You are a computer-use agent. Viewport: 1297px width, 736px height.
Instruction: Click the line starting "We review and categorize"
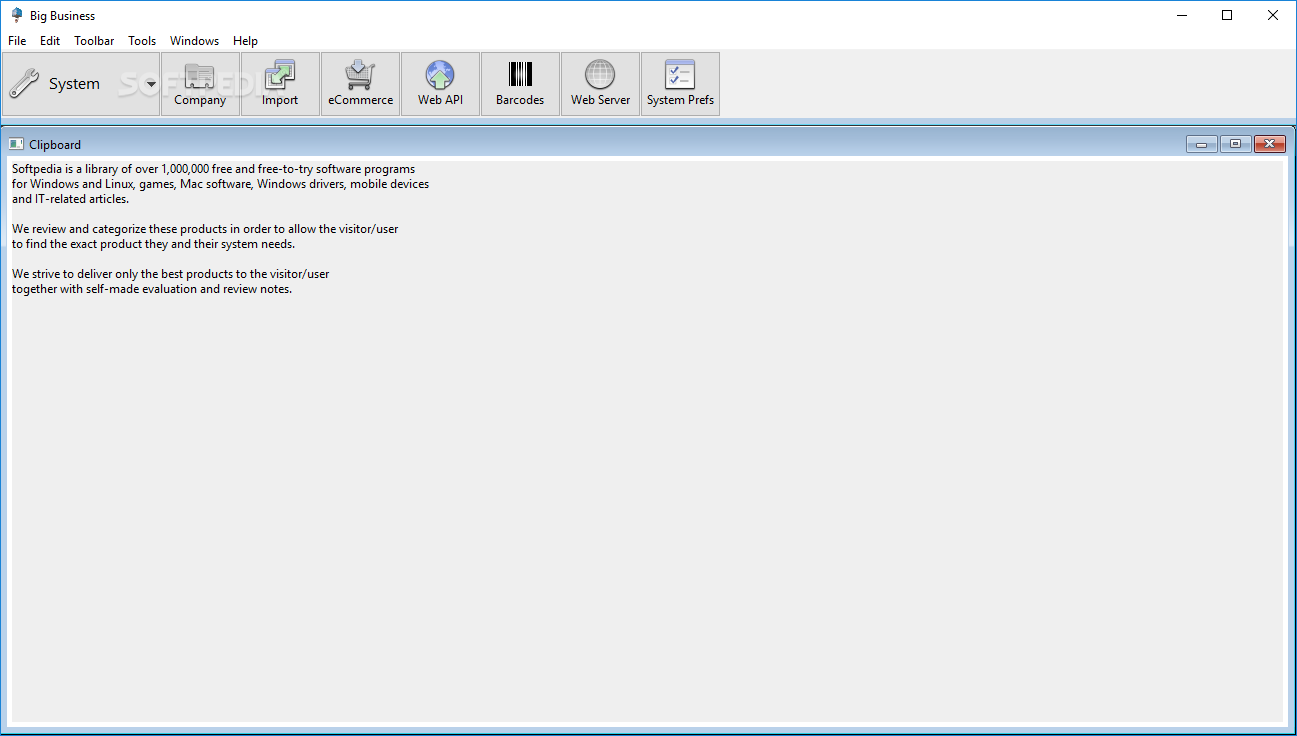tap(205, 229)
